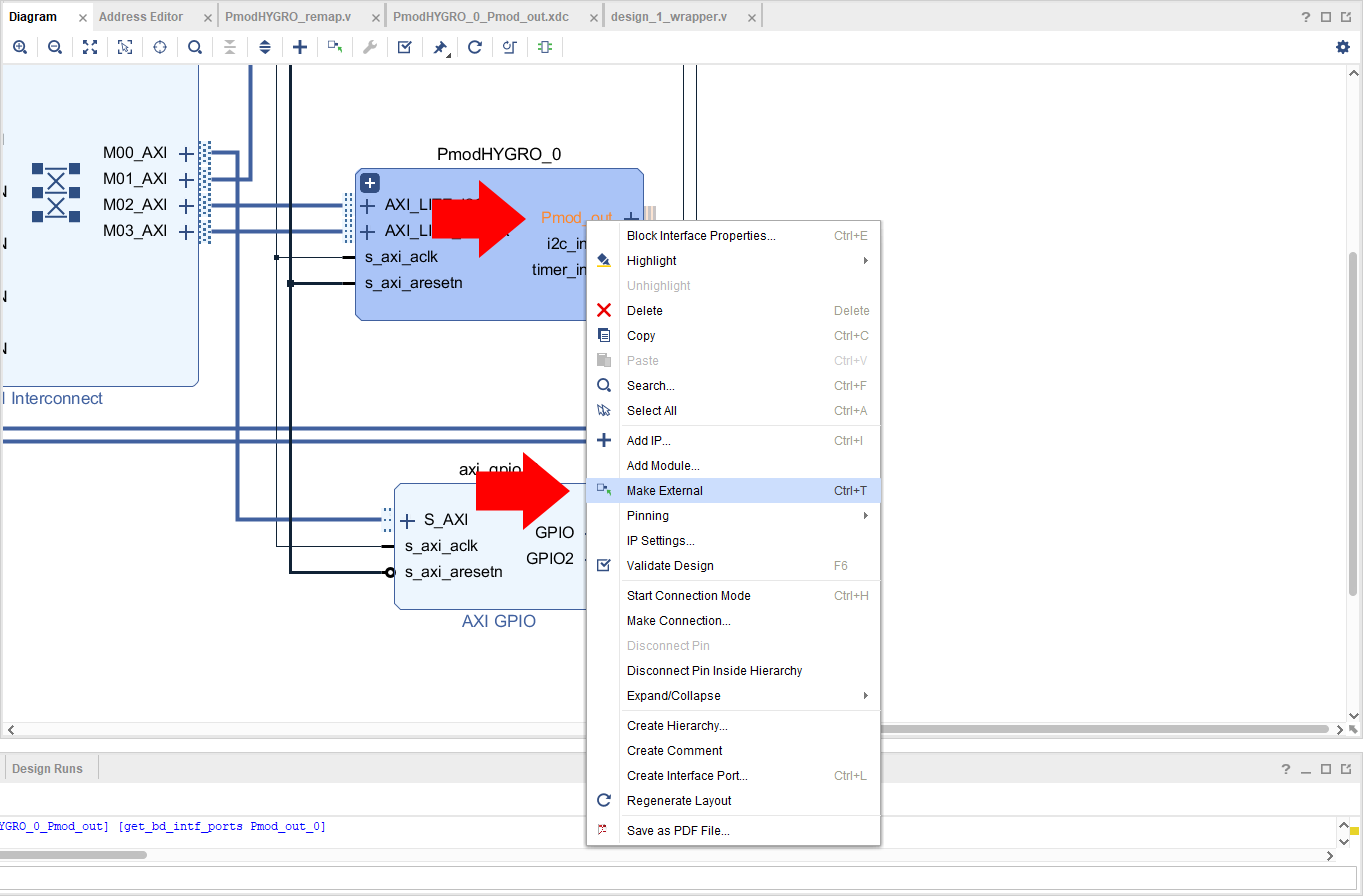Expand the M01_AXI interface pin

tap(185, 179)
